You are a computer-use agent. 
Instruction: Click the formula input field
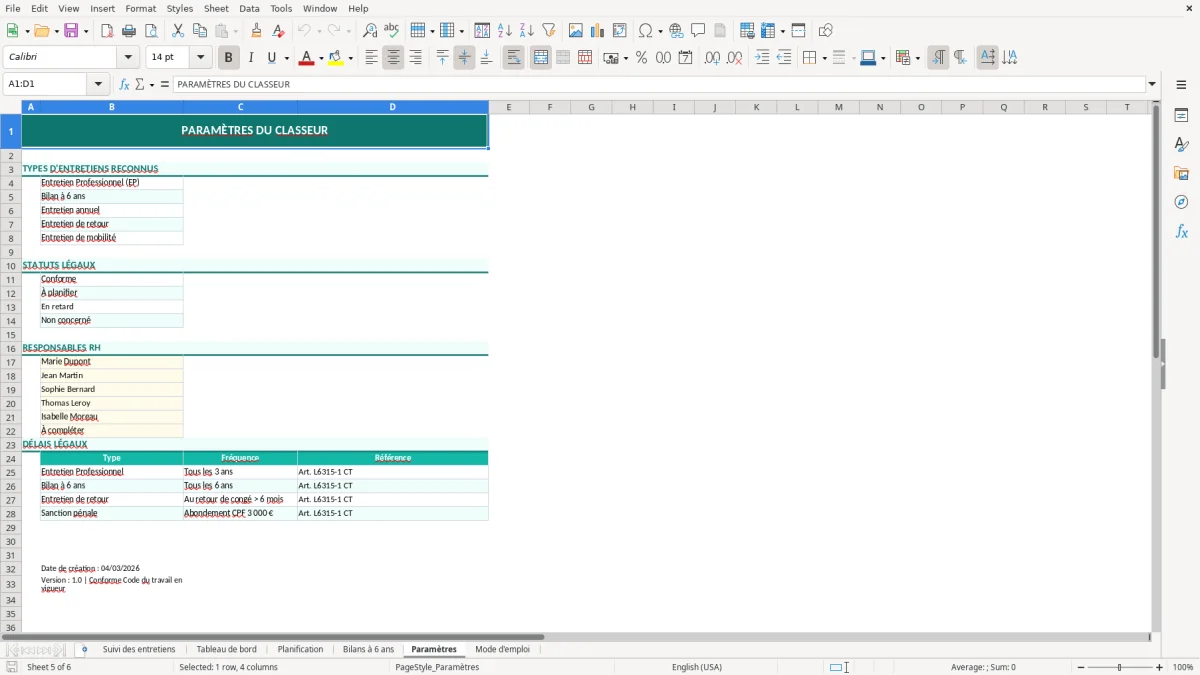[659, 84]
